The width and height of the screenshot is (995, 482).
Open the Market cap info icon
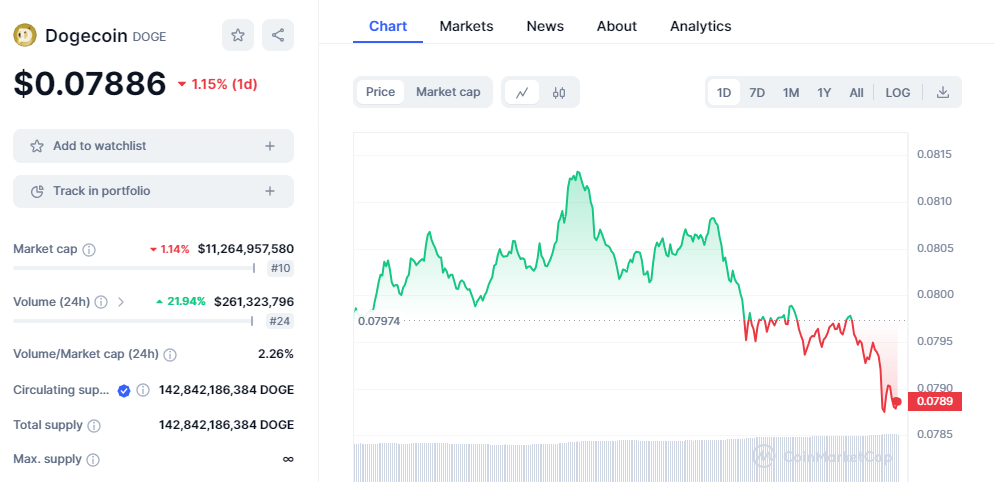tap(89, 250)
